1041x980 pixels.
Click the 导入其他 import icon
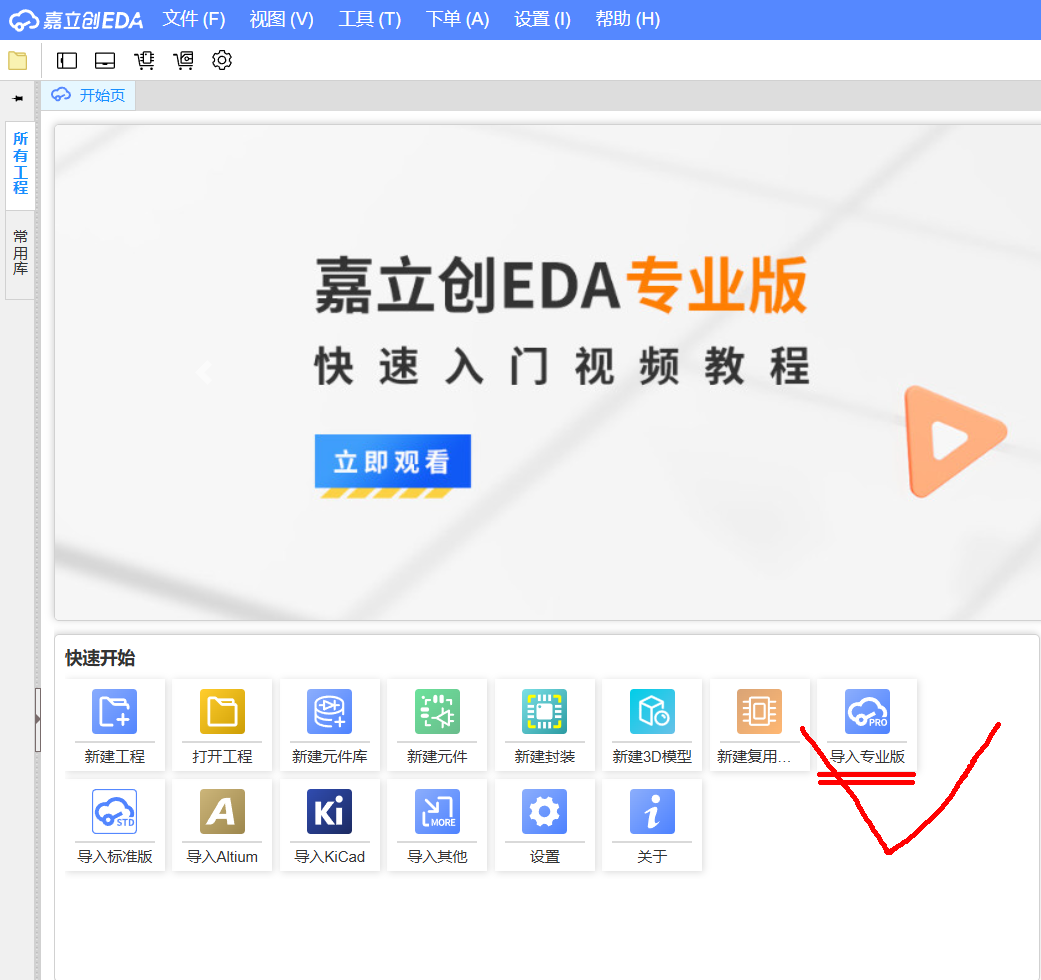[x=437, y=825]
